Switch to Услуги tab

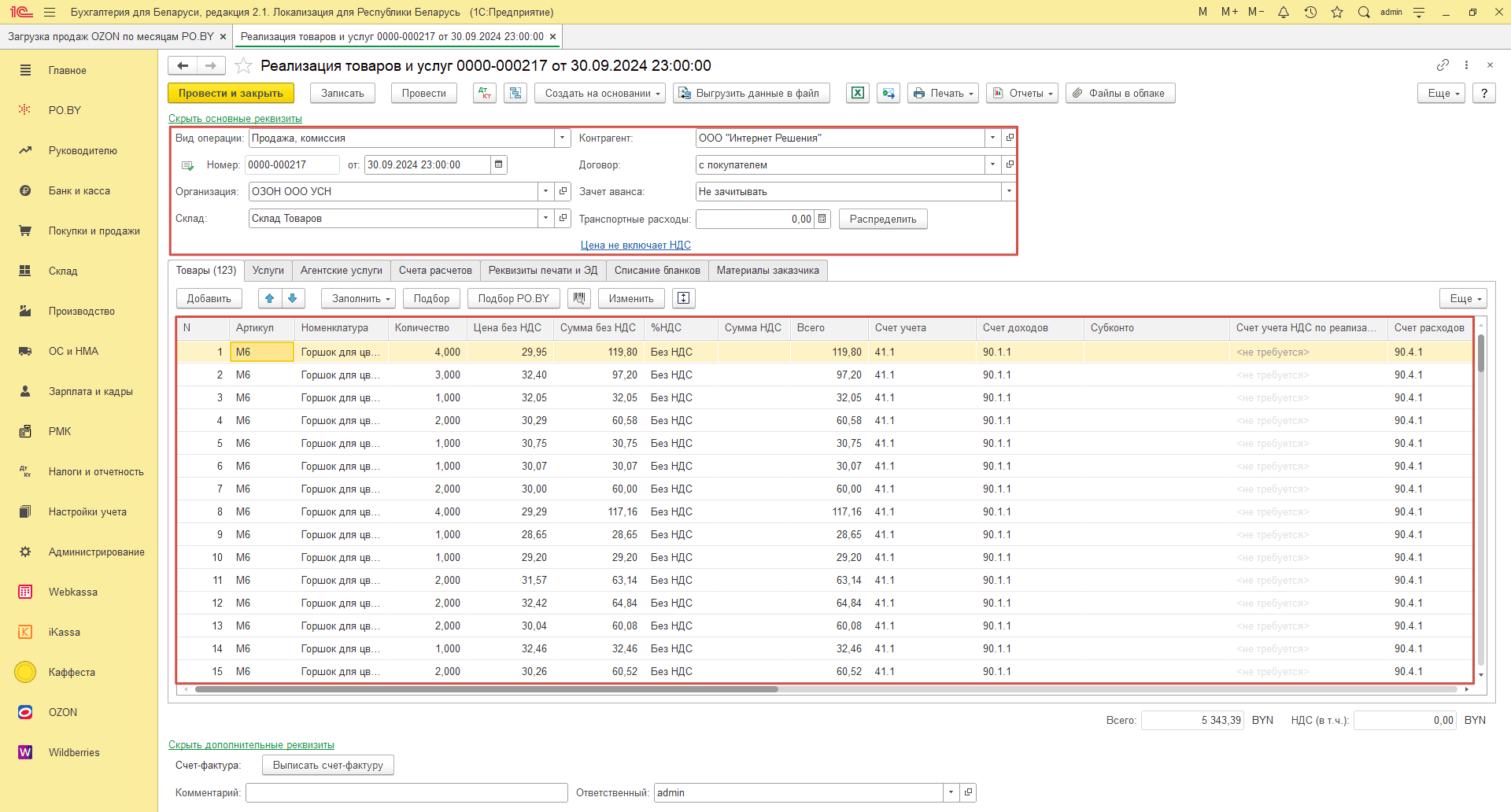[x=268, y=270]
